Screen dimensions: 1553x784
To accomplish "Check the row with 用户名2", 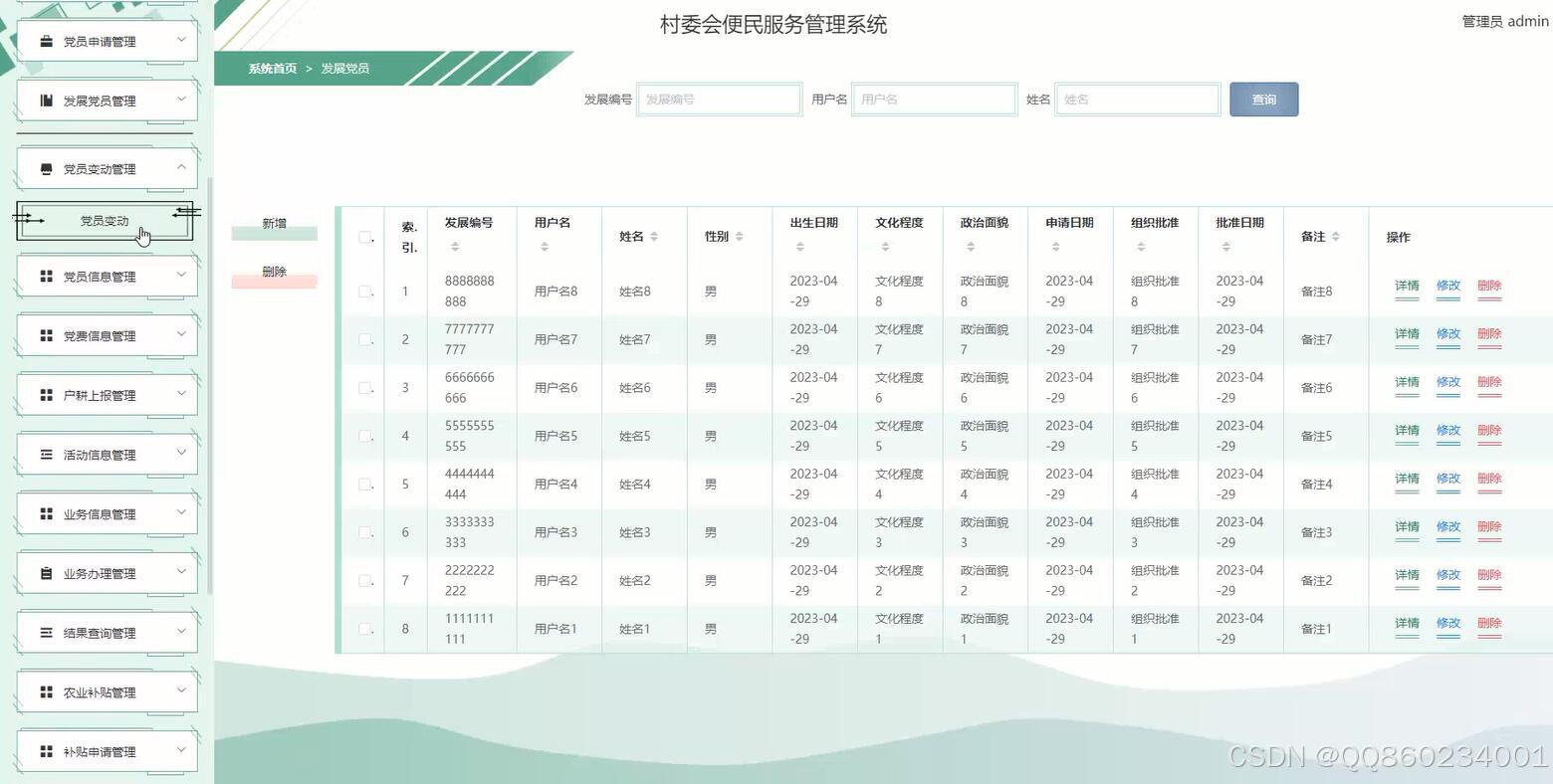I will (x=365, y=581).
